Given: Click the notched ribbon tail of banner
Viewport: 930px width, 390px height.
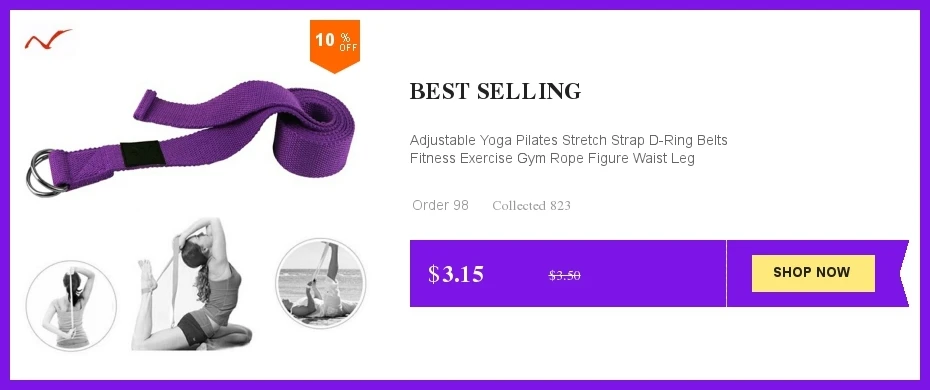Looking at the screenshot, I should click(x=904, y=273).
